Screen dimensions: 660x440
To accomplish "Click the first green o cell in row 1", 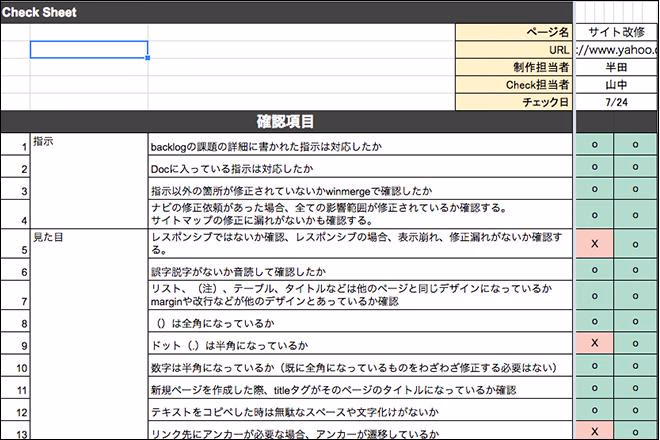I will pyautogui.click(x=595, y=146).
